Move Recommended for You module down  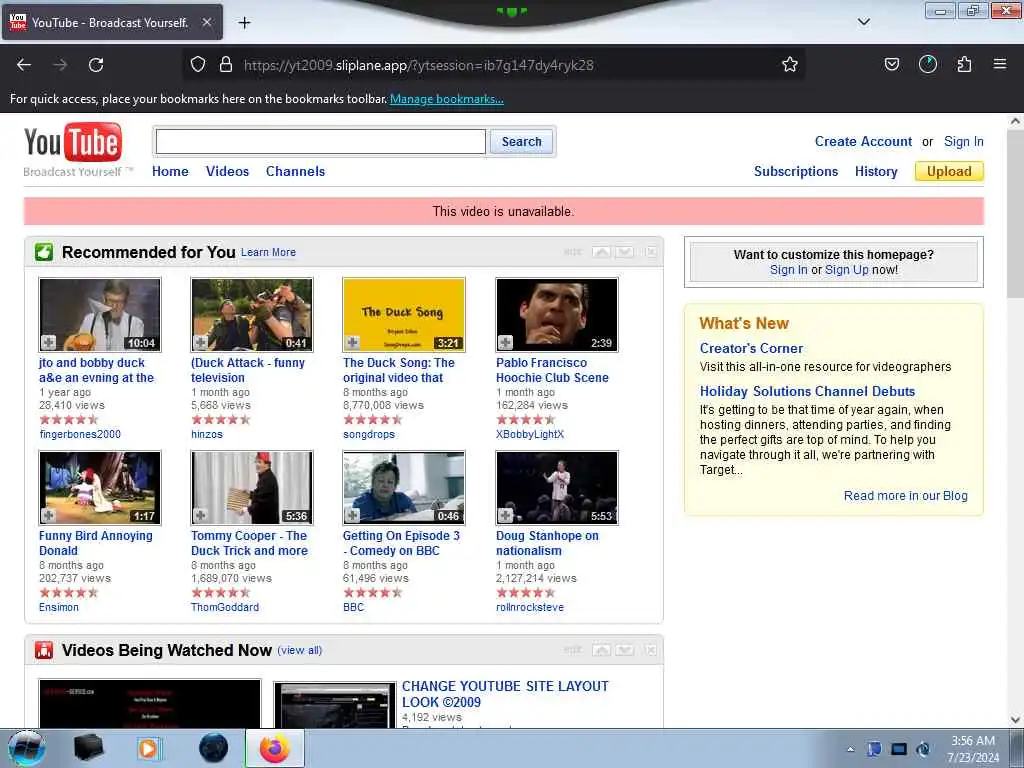625,252
